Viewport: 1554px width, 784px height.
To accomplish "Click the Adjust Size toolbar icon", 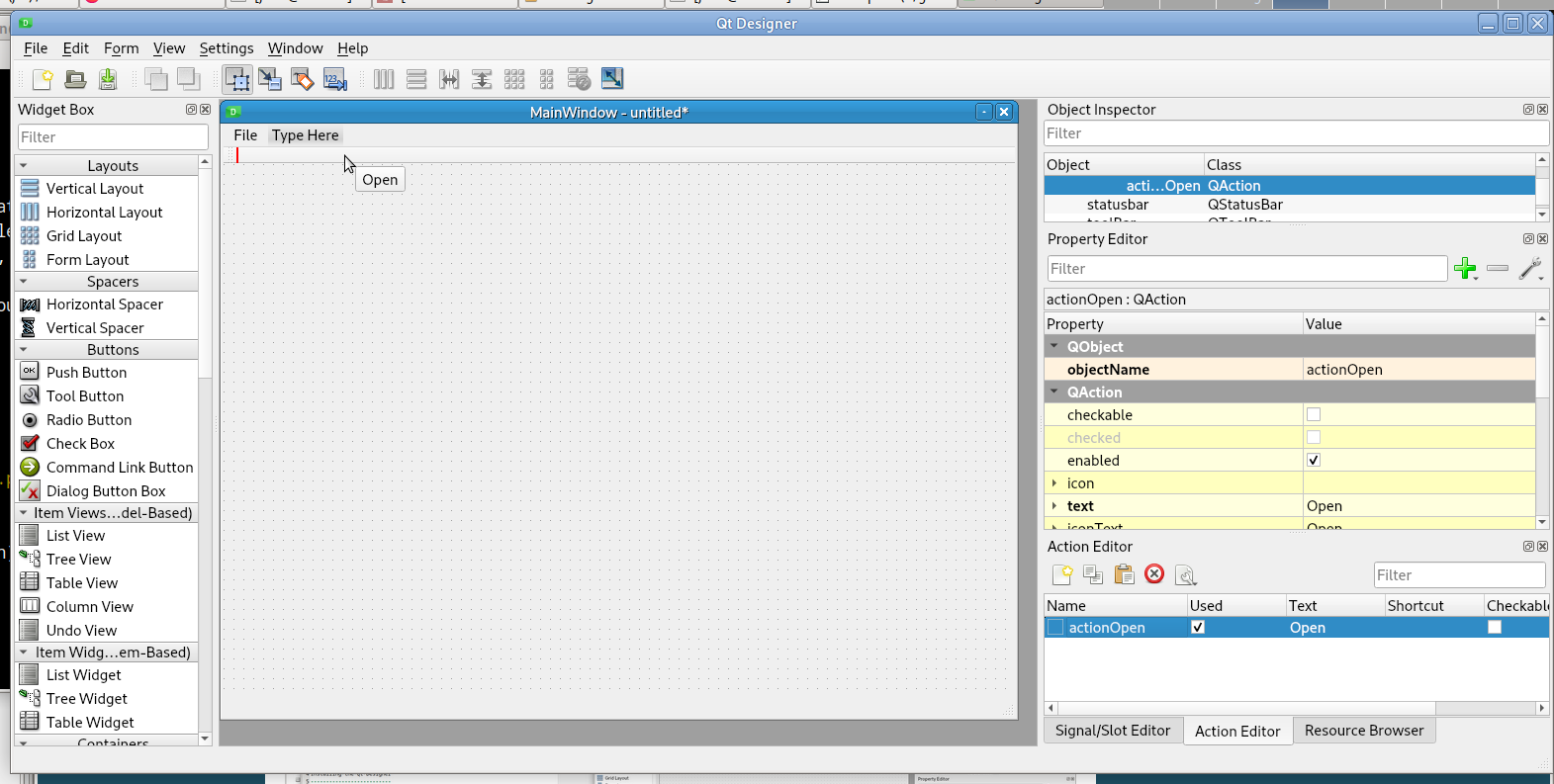I will click(612, 79).
